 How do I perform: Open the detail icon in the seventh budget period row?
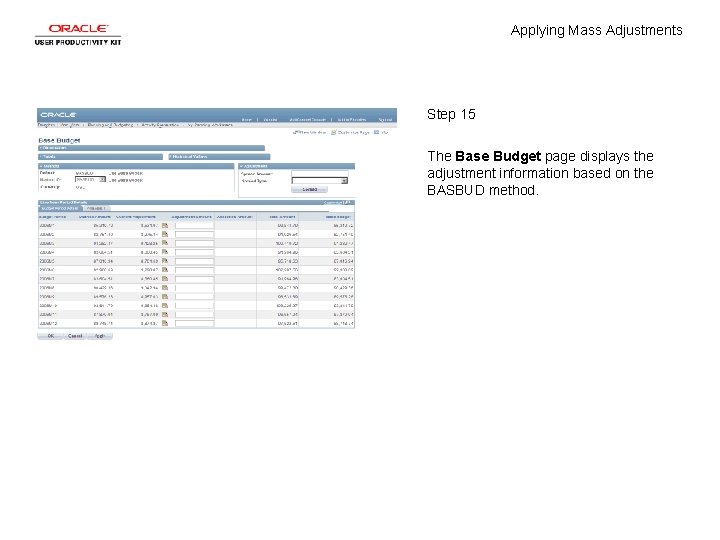tap(165, 279)
